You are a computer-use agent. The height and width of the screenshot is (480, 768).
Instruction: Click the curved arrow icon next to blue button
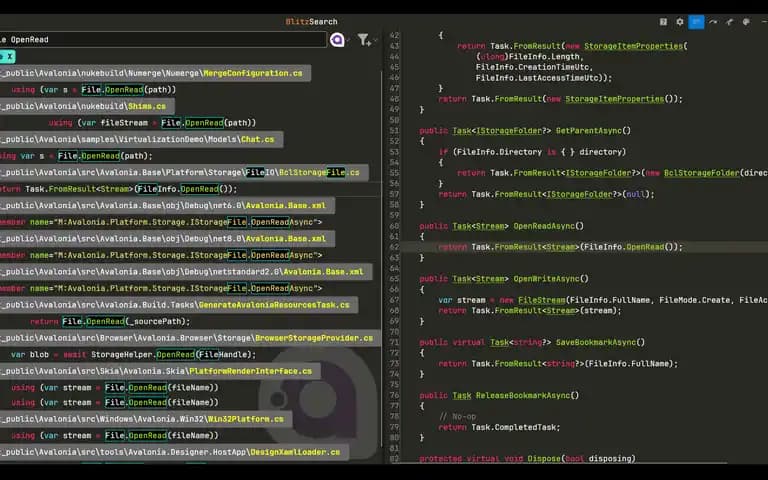[713, 22]
